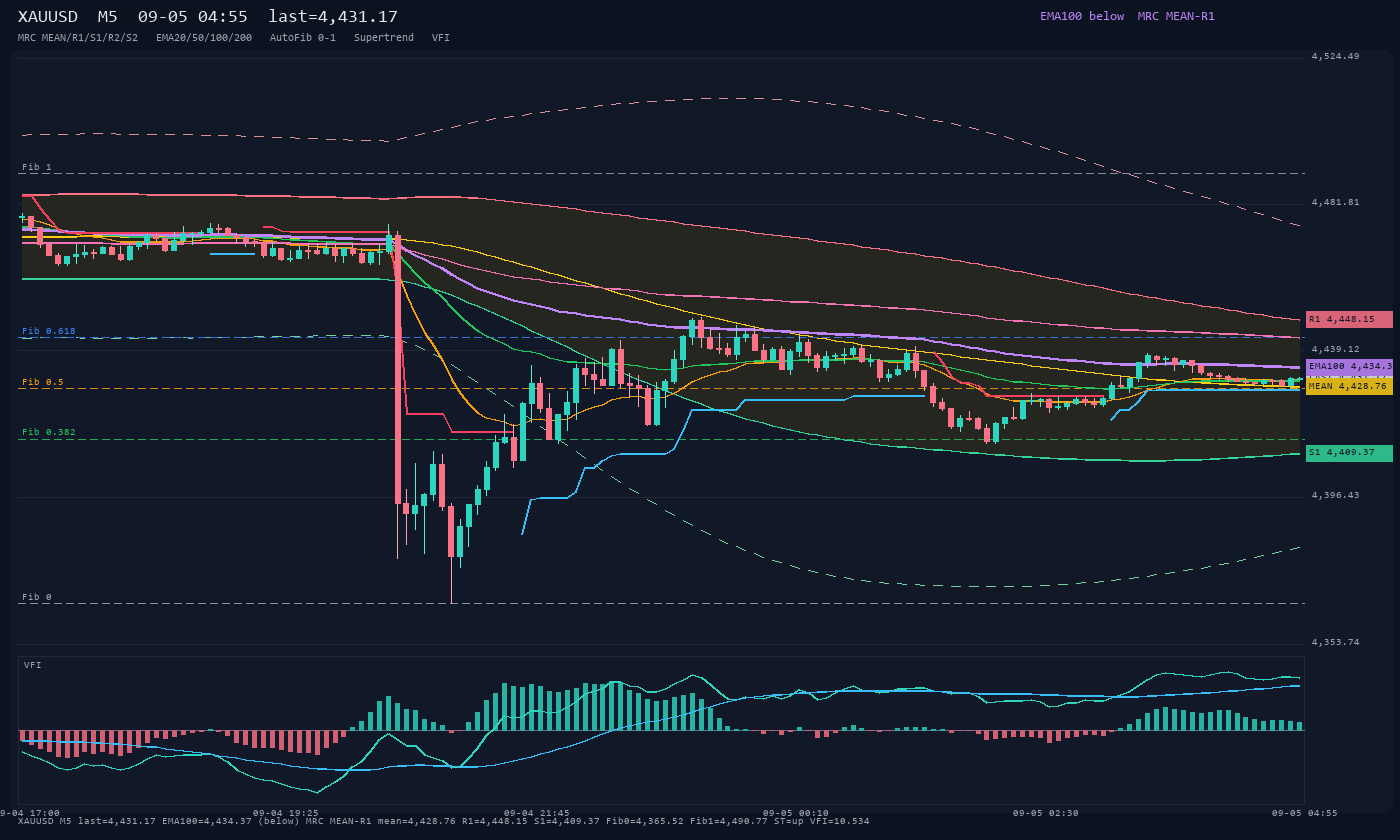Click the 09-04 21:45 time axis label

[537, 813]
